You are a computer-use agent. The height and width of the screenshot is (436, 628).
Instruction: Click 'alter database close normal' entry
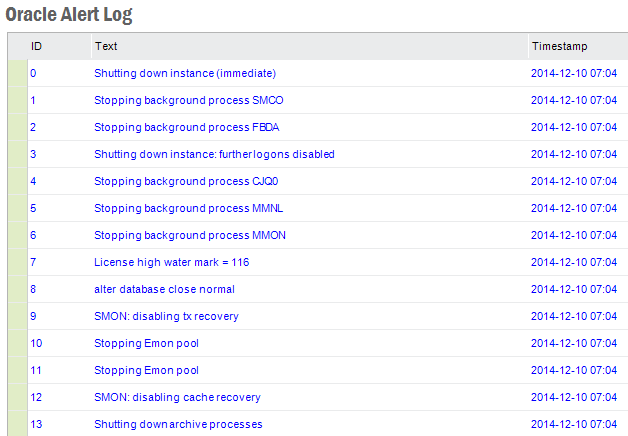164,289
